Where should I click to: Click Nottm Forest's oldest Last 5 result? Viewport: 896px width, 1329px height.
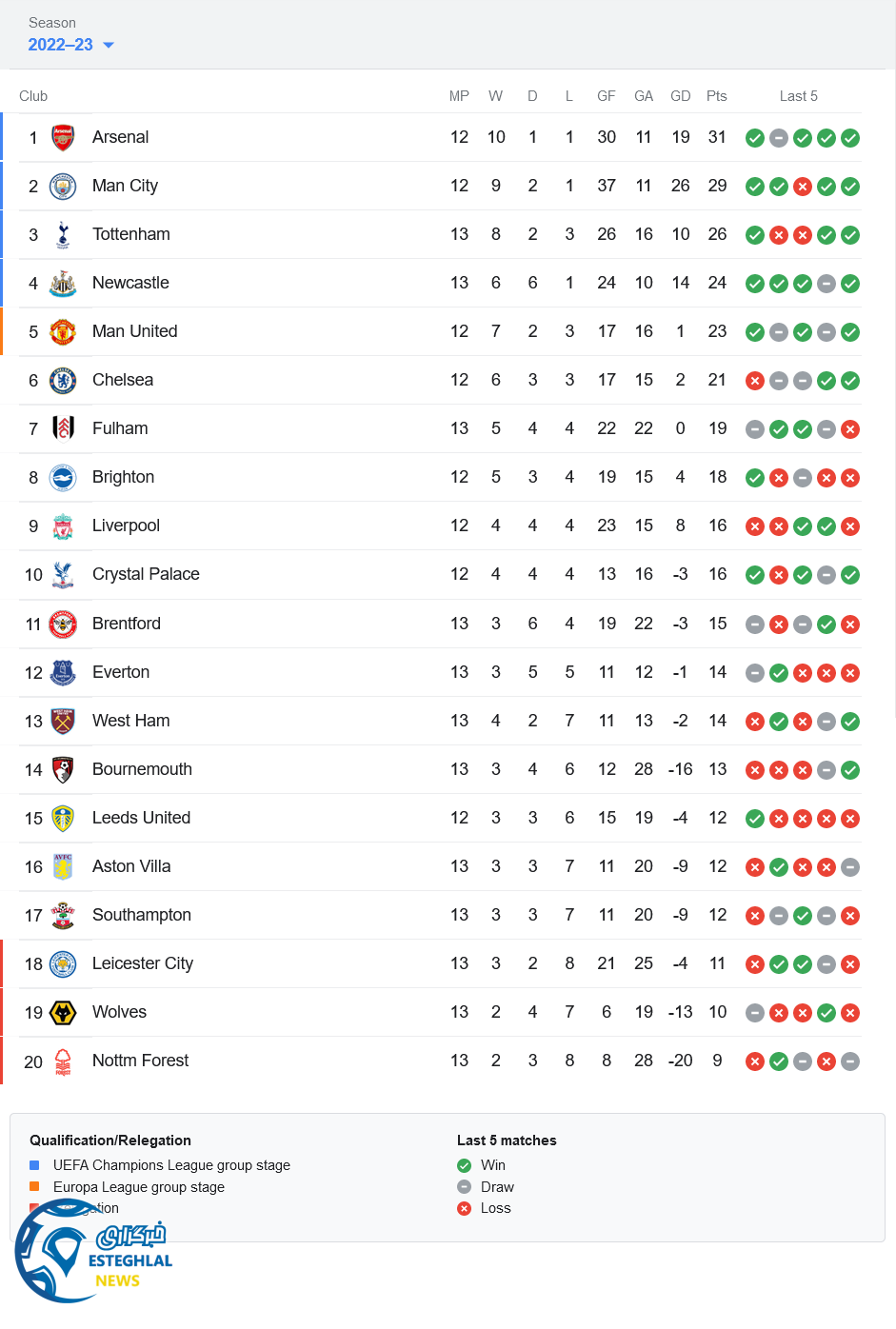tap(755, 1061)
